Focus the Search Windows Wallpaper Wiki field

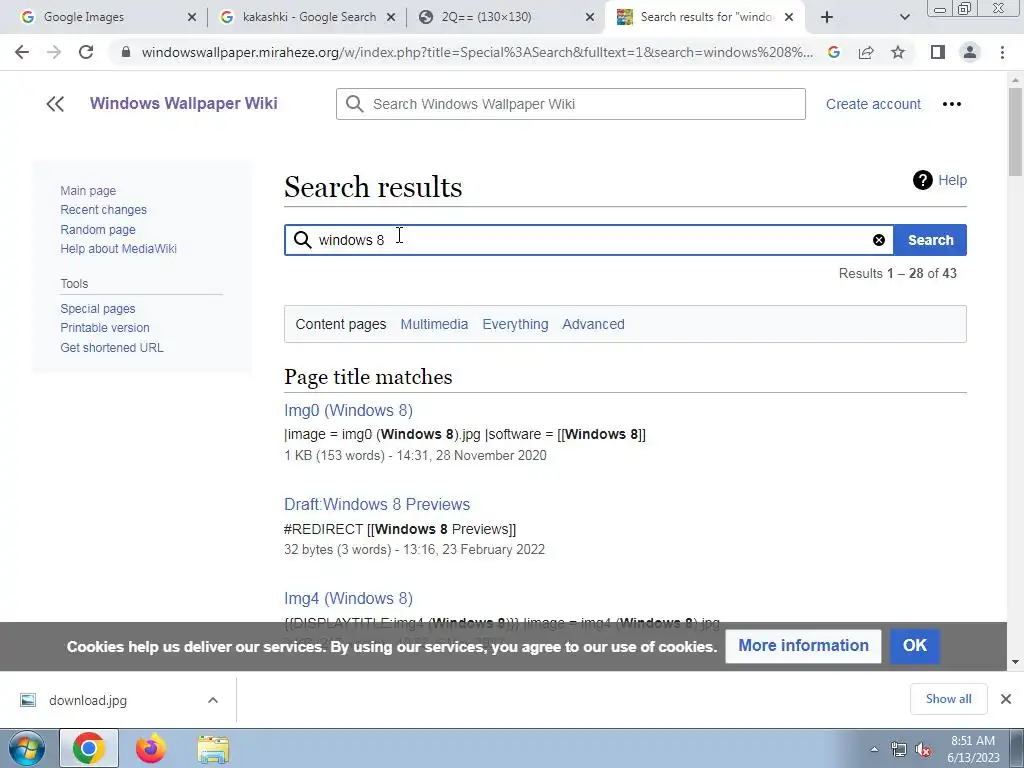[x=571, y=104]
